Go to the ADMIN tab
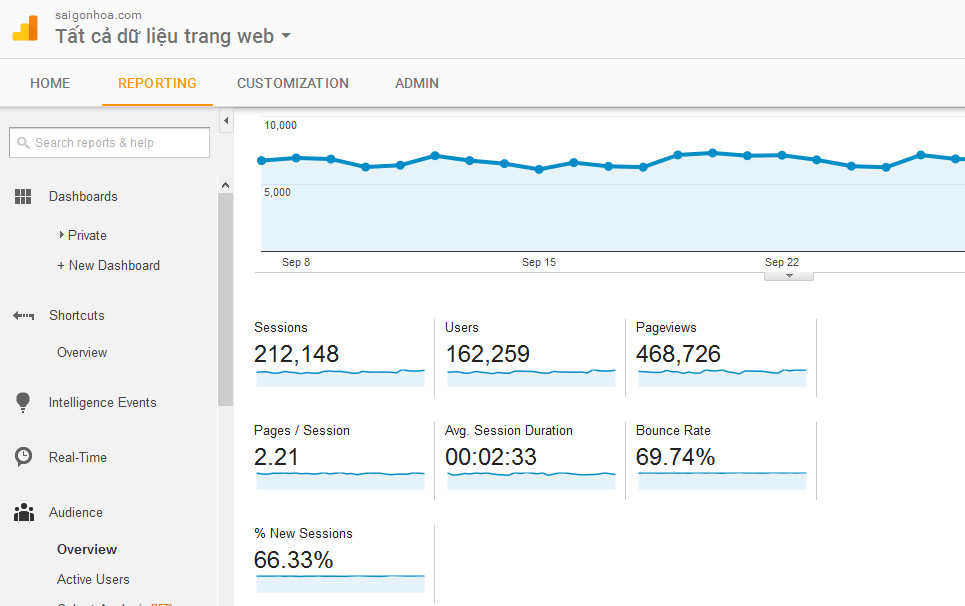The height and width of the screenshot is (606, 965). tap(416, 83)
